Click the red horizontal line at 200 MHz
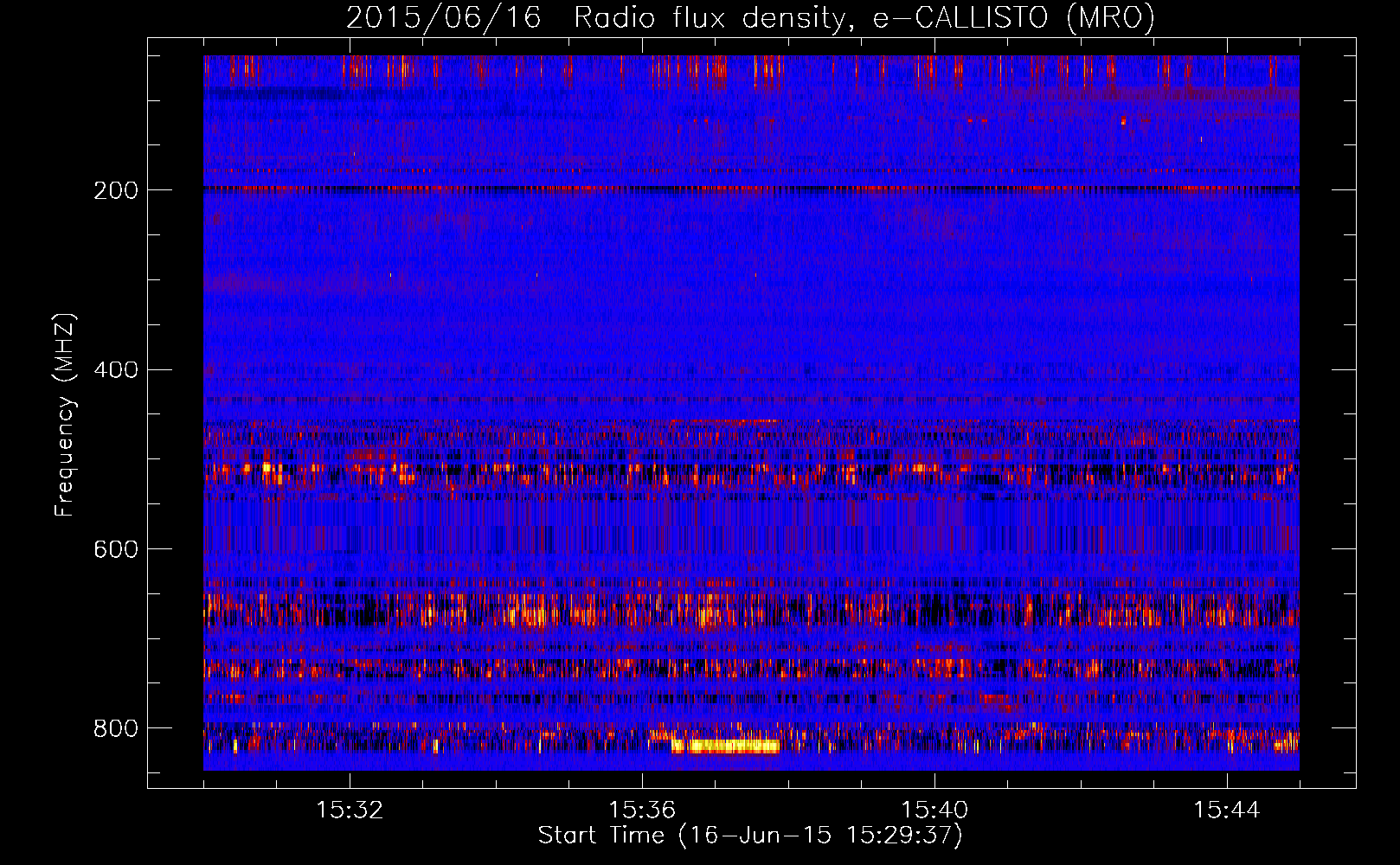1400x865 pixels. (x=751, y=188)
